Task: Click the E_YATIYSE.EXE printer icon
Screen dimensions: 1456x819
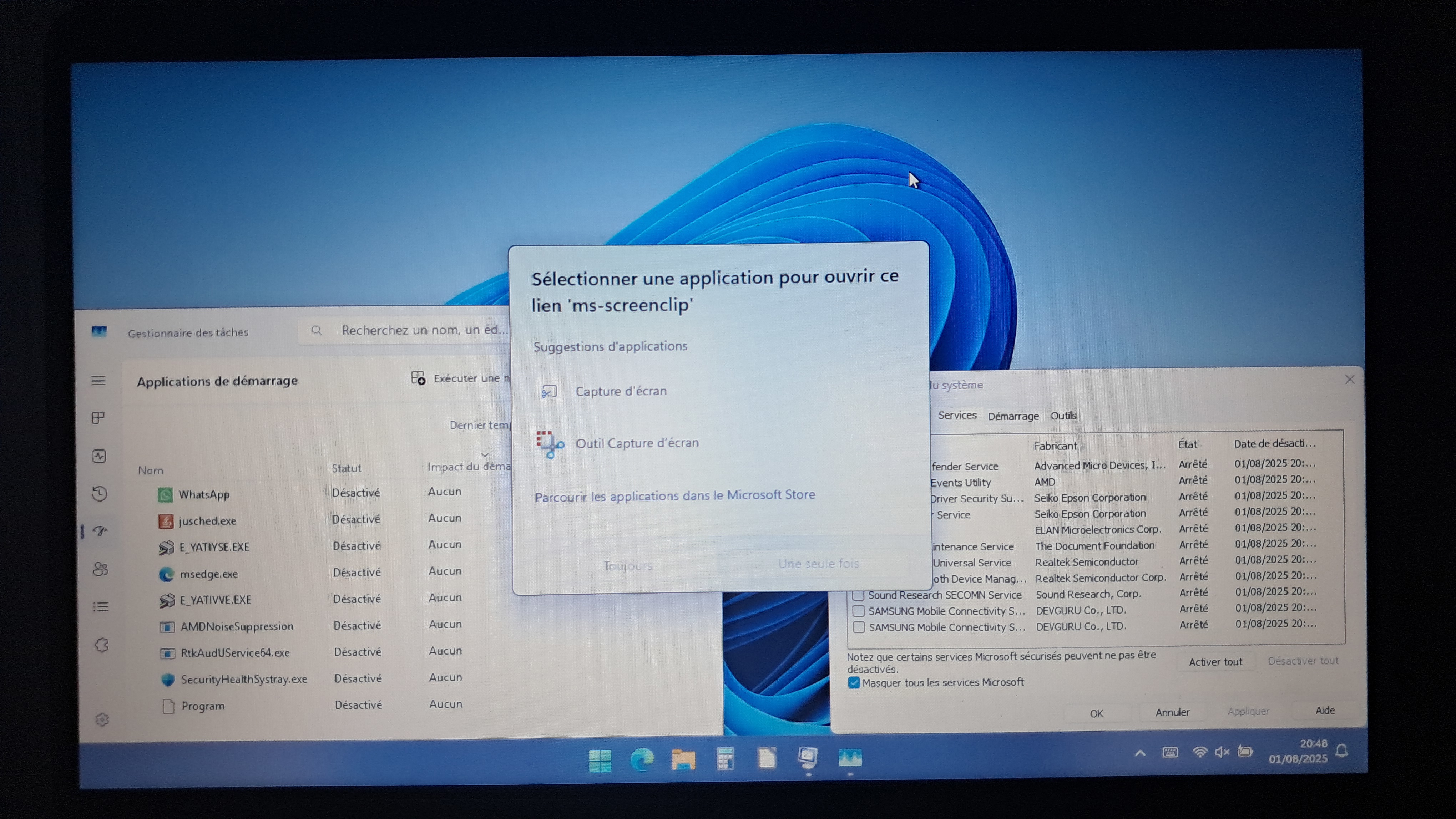Action: click(166, 547)
